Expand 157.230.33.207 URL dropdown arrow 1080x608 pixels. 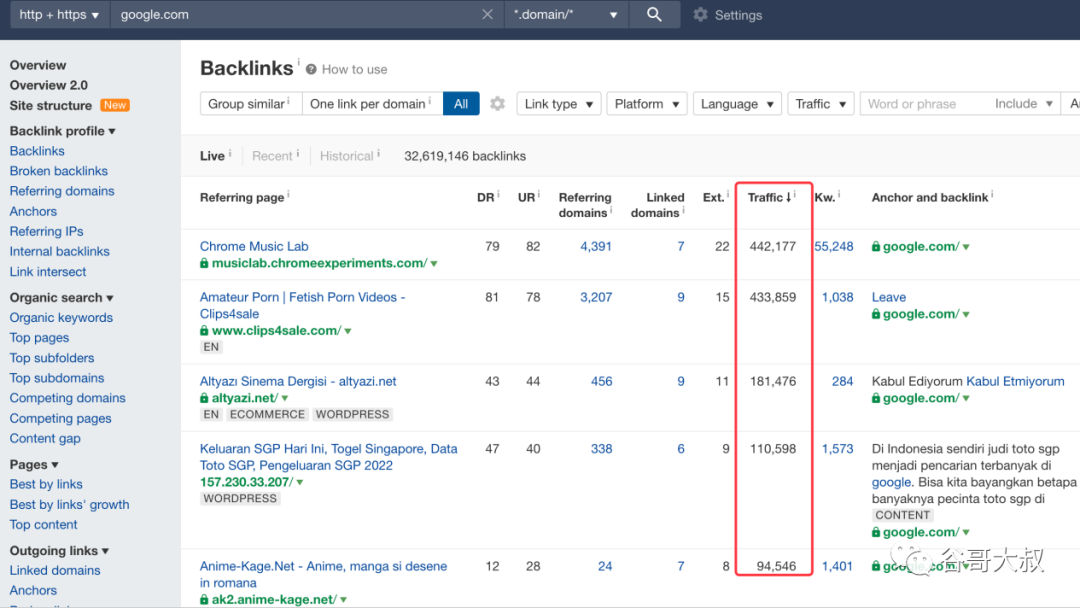tap(300, 483)
